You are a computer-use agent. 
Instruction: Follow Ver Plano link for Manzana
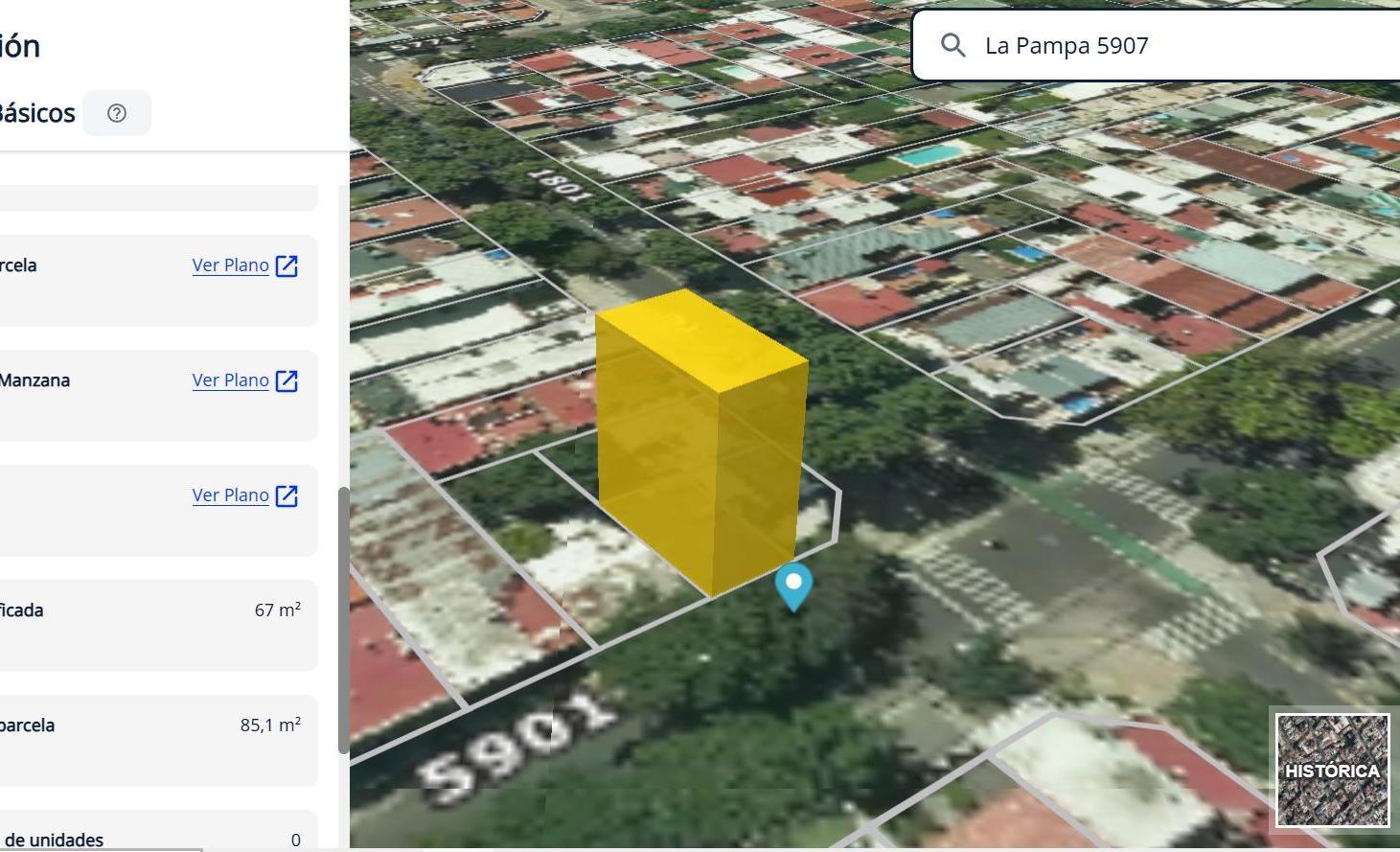(x=230, y=380)
